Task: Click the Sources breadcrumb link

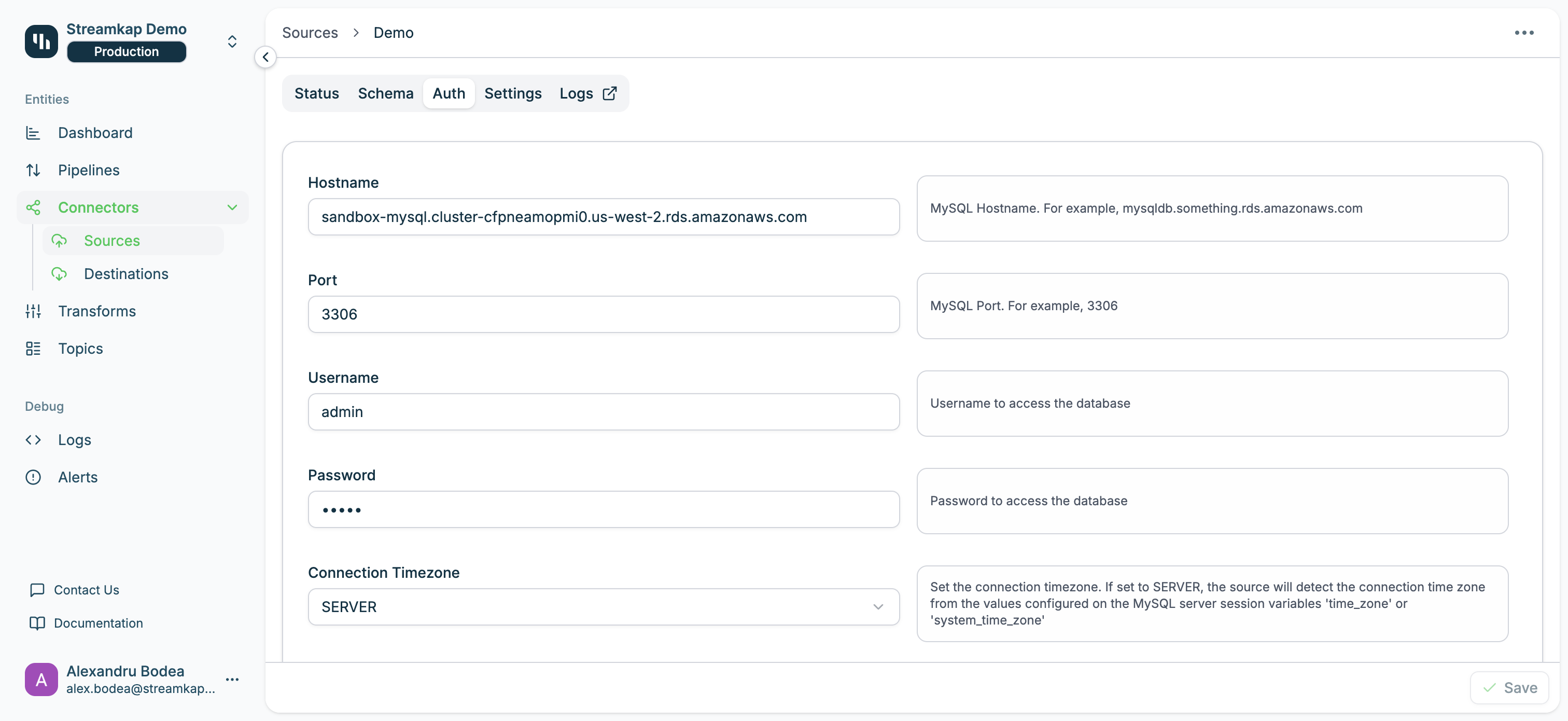Action: coord(310,33)
